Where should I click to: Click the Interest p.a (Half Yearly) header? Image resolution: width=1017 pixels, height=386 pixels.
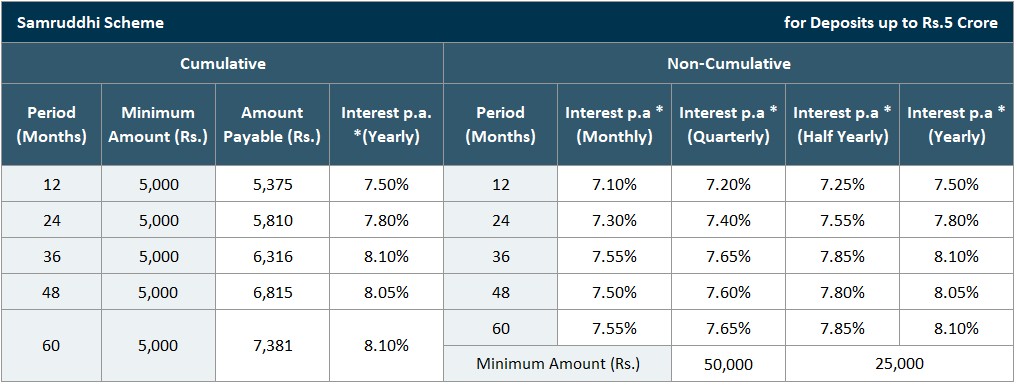(x=843, y=125)
